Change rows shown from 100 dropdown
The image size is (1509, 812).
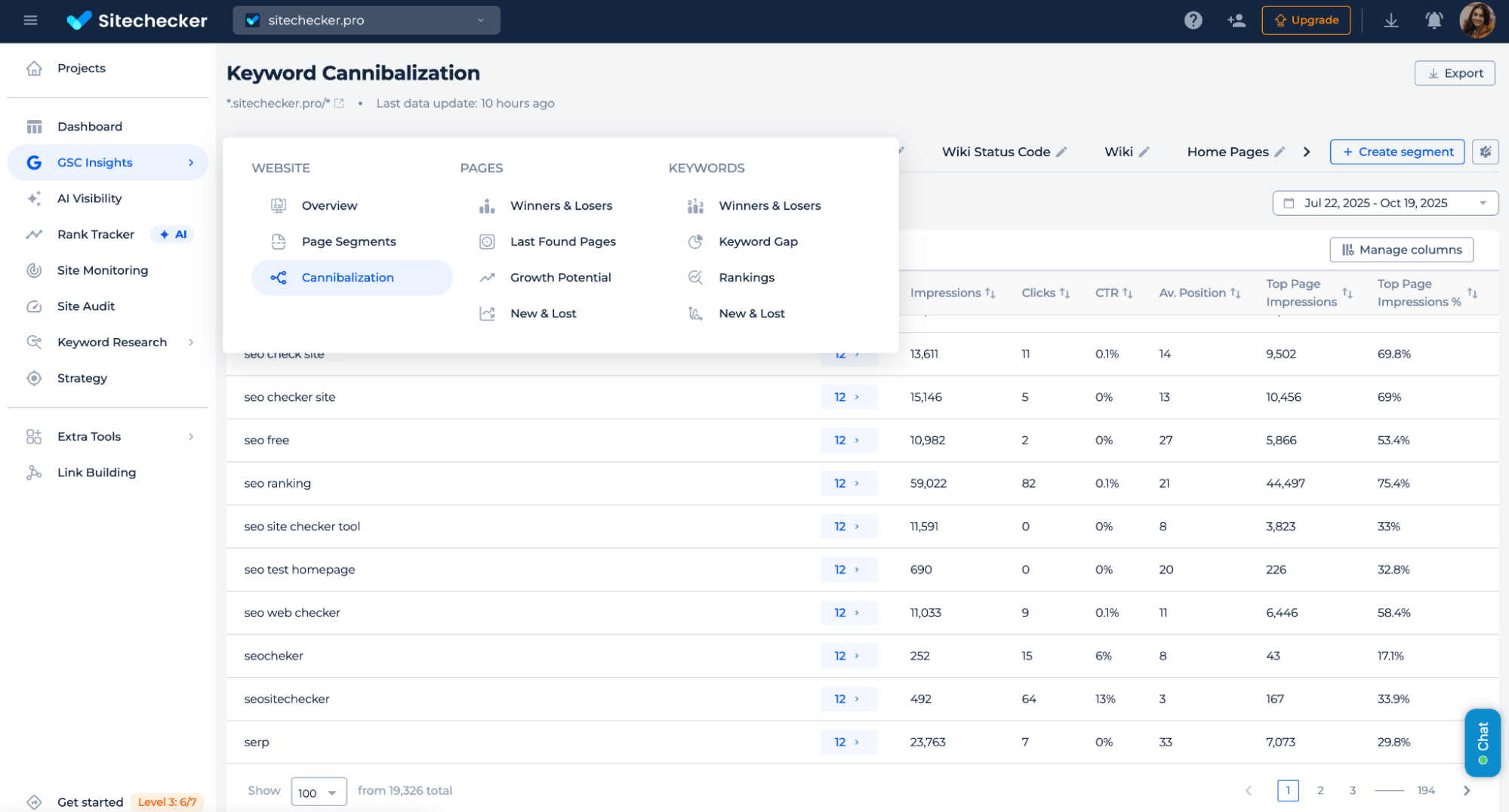click(x=318, y=792)
